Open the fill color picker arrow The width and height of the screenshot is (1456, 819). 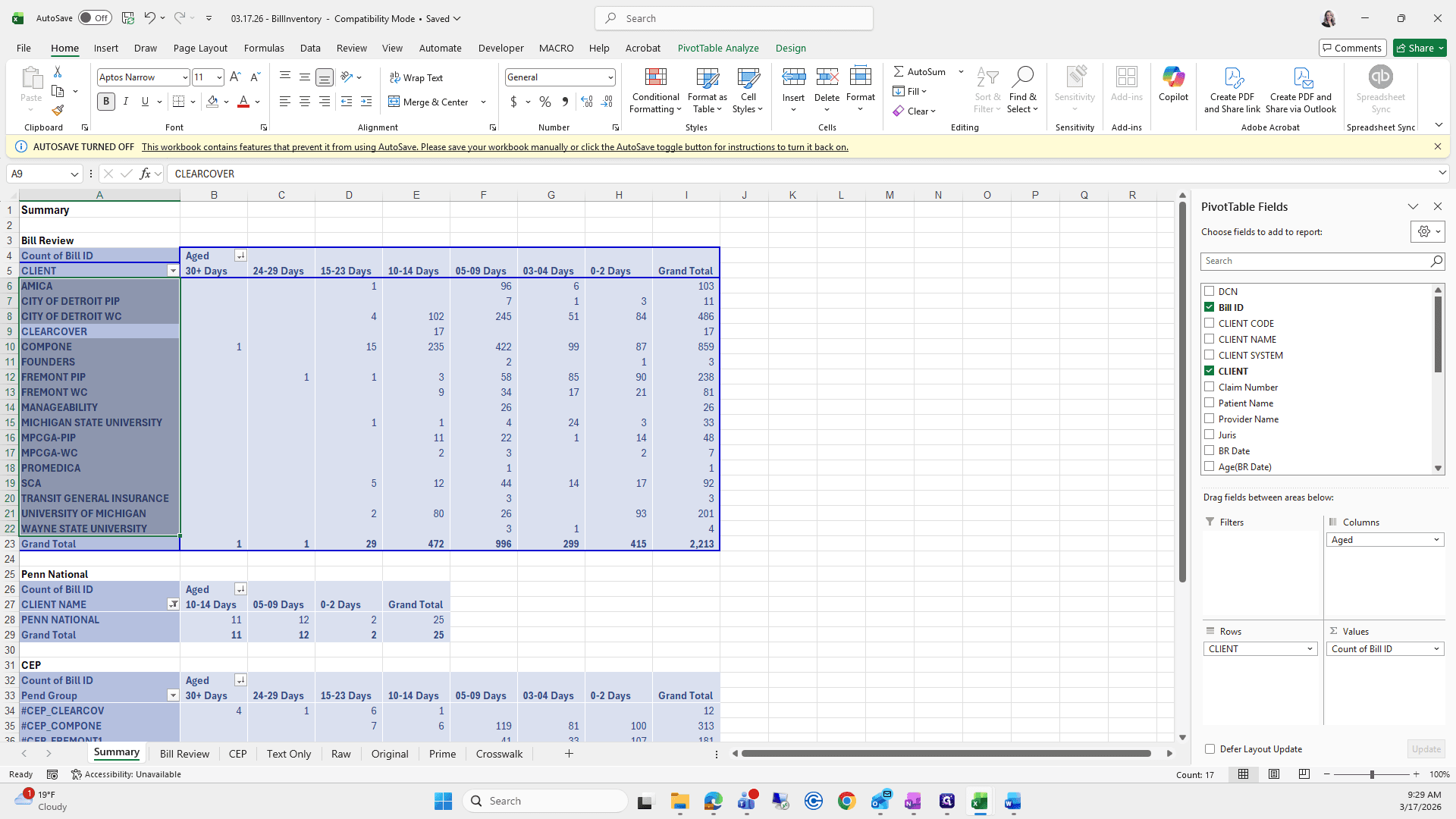pyautogui.click(x=226, y=102)
